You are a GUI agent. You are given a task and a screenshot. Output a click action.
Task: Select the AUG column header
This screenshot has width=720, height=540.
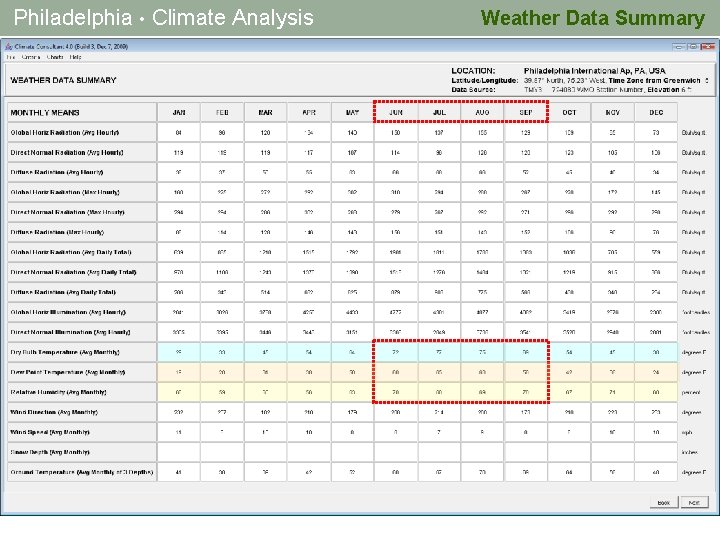click(x=483, y=112)
